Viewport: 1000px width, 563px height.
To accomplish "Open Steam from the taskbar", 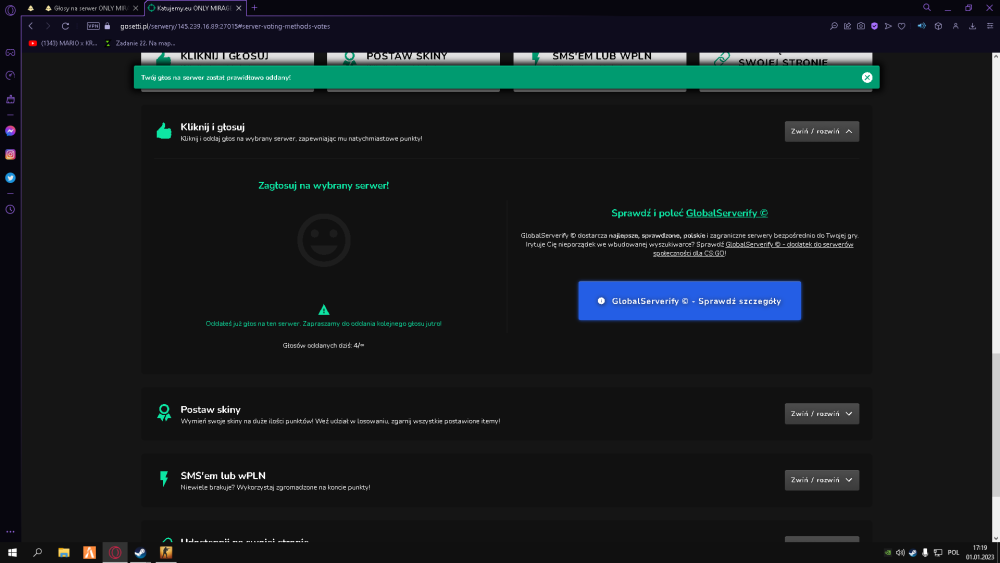I will (x=140, y=553).
